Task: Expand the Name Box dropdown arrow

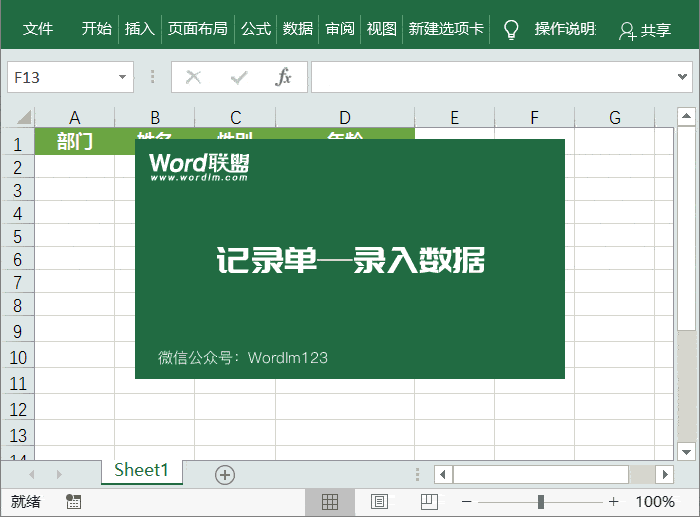Action: pos(122,77)
